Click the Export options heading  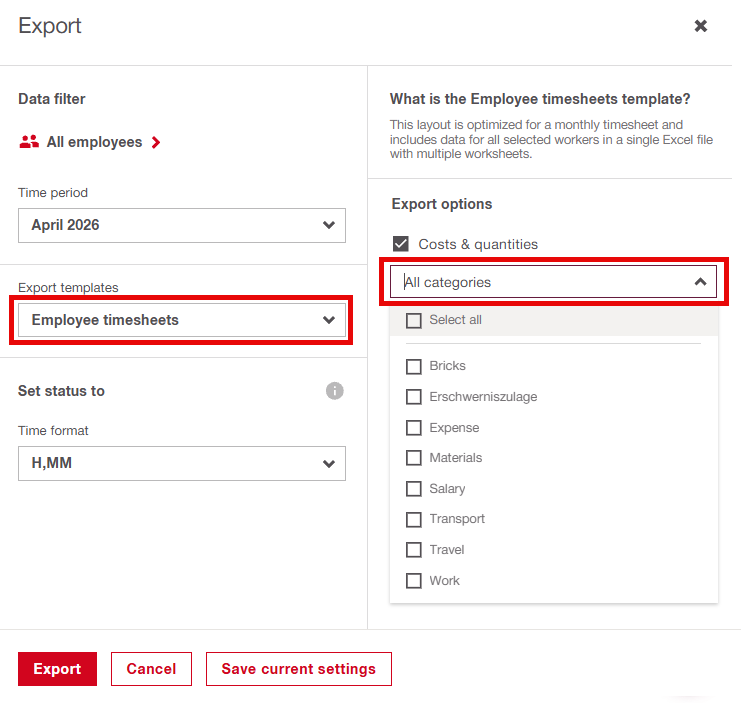[x=442, y=204]
